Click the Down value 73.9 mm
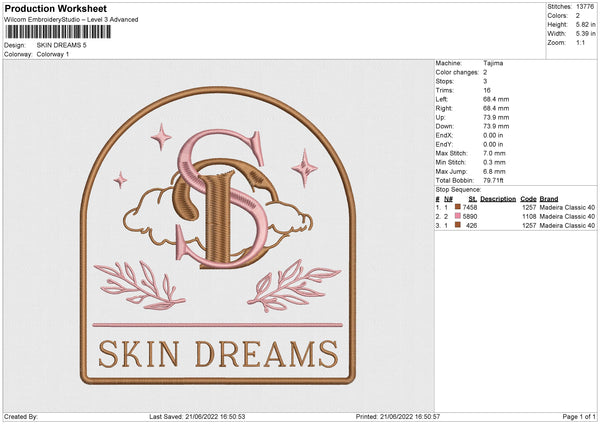The width and height of the screenshot is (600, 424). (x=496, y=126)
